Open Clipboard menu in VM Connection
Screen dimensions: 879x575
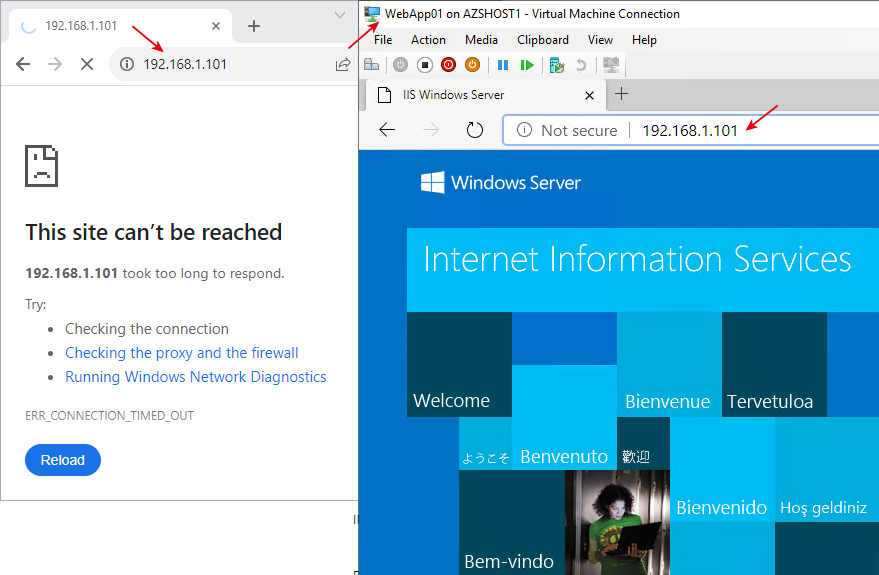point(543,40)
